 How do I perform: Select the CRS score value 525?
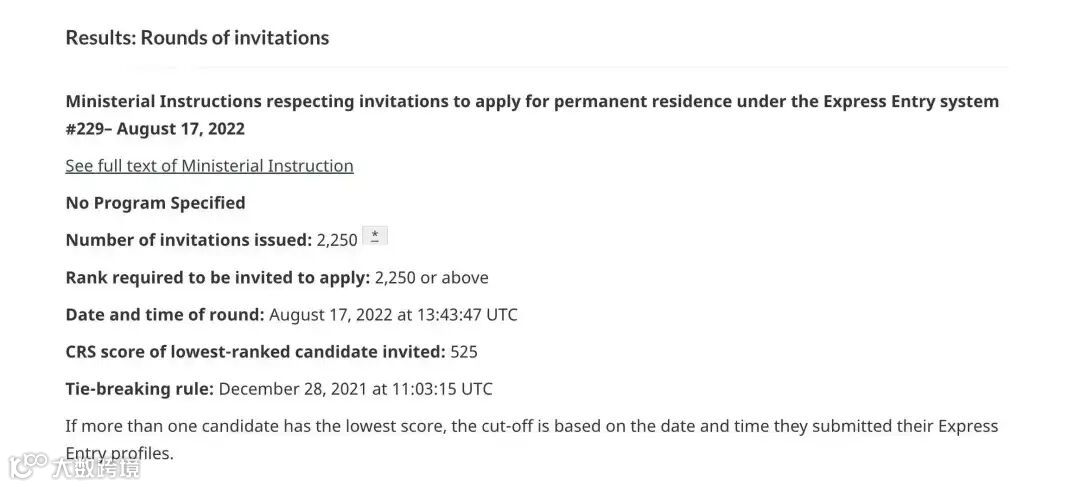click(464, 352)
